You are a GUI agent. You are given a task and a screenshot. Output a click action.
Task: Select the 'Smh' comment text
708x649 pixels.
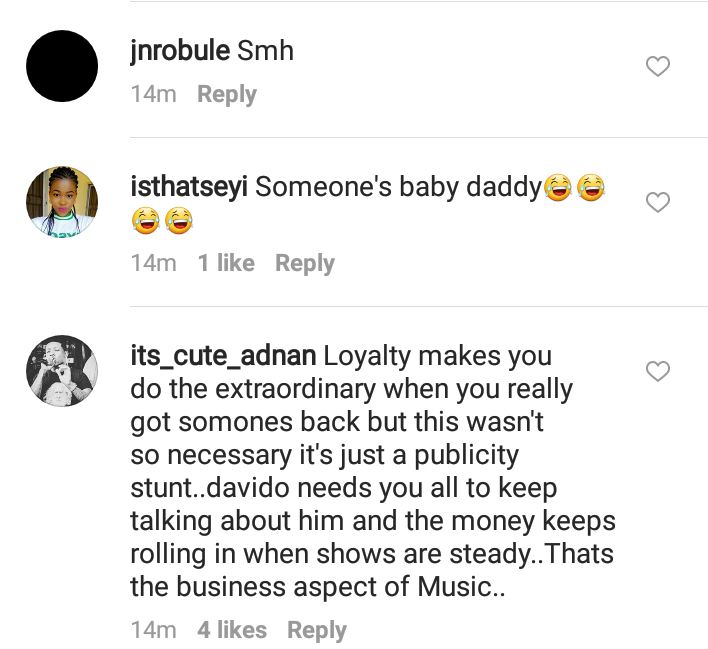pyautogui.click(x=266, y=51)
